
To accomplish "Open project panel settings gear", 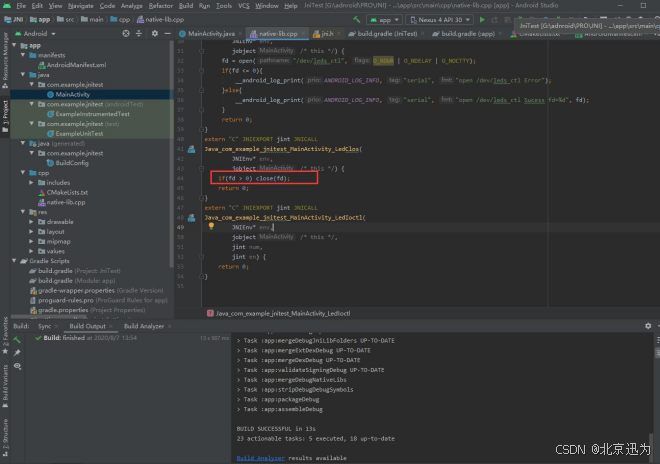I will point(154,33).
